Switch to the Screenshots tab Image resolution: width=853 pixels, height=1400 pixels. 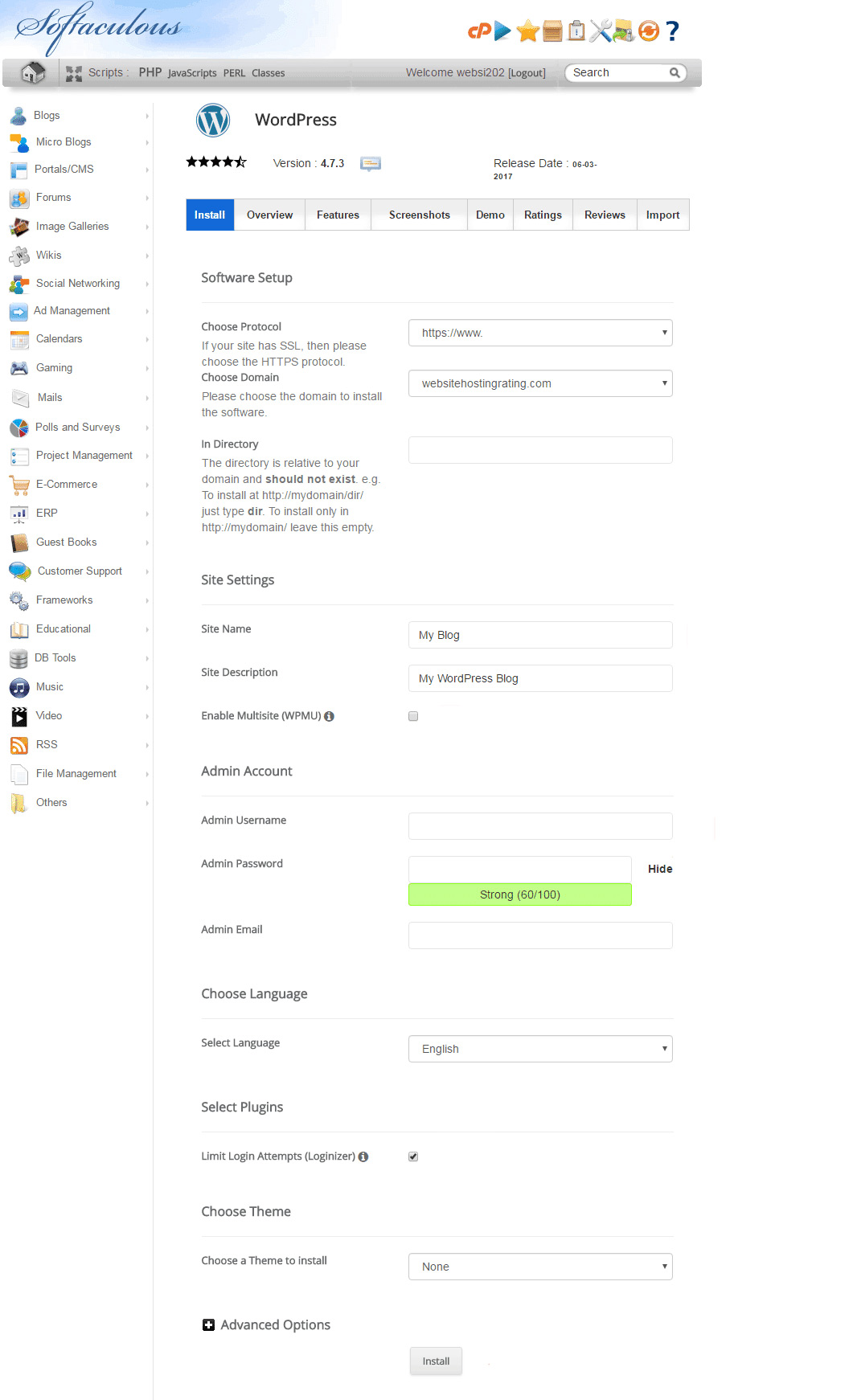(x=419, y=215)
